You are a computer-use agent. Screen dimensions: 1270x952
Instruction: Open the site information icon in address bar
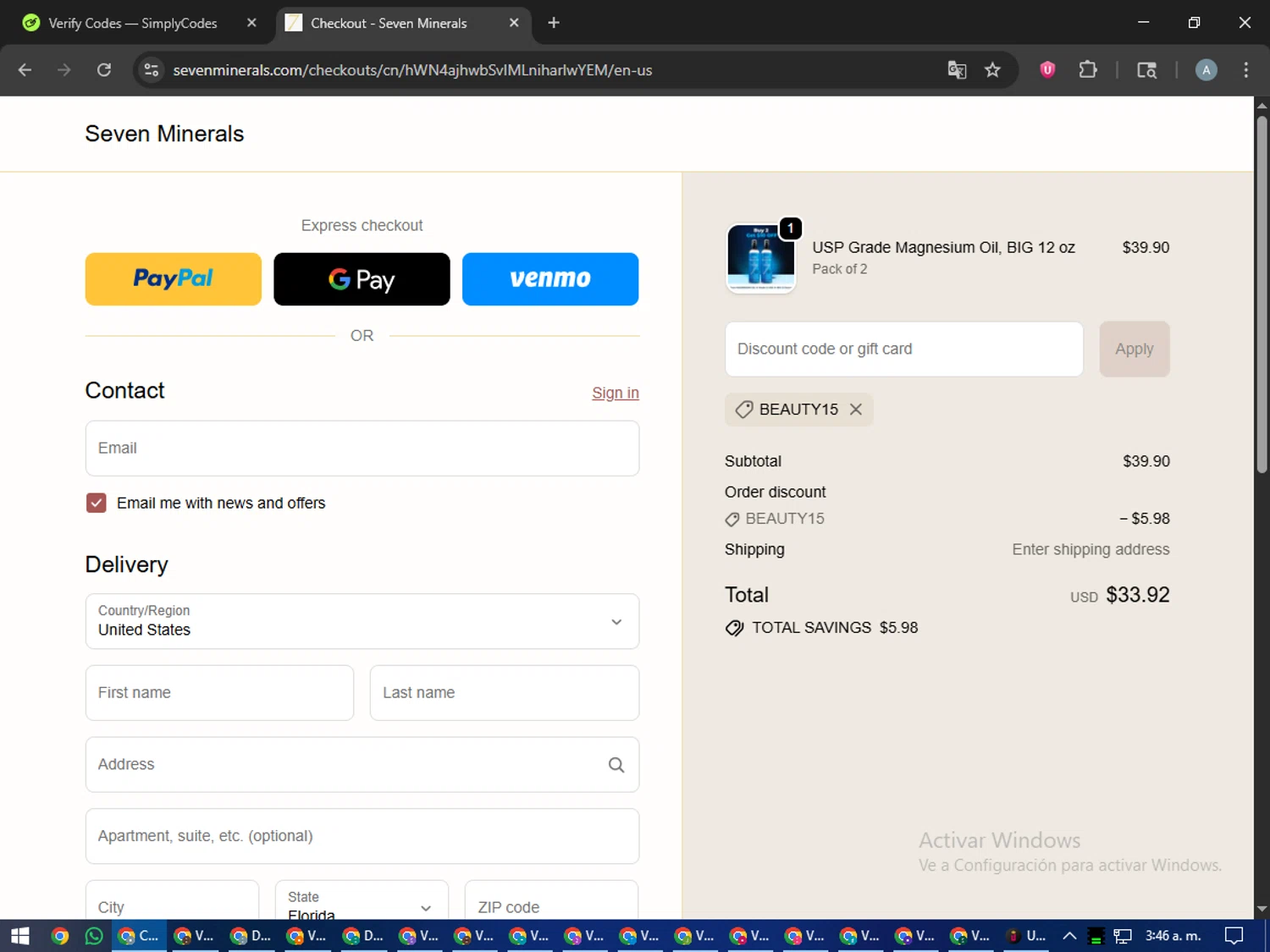(x=152, y=70)
